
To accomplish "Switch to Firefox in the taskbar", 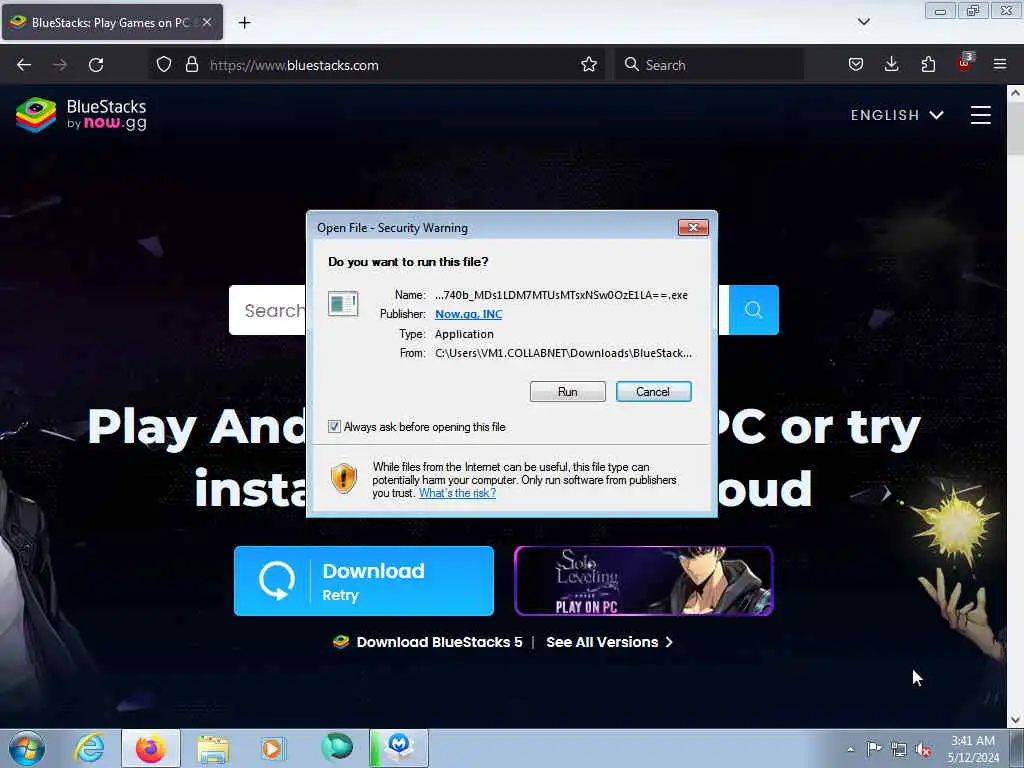I will click(150, 748).
